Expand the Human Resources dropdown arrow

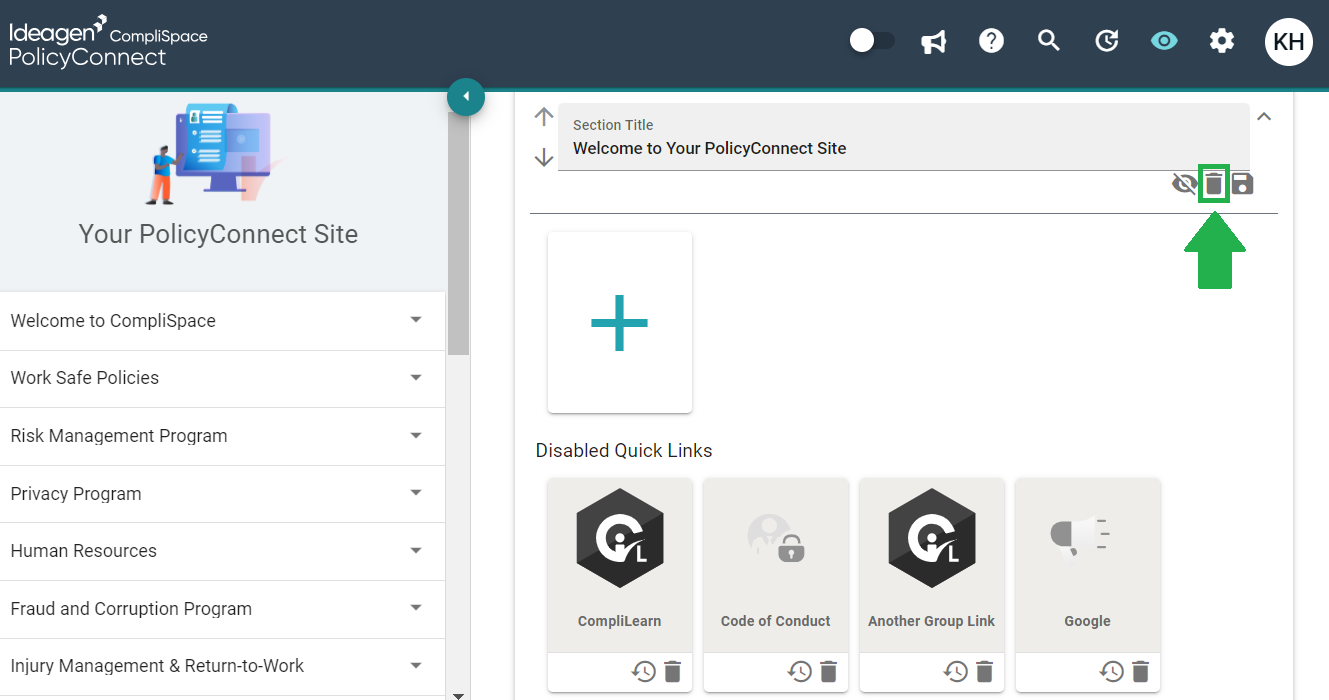tap(416, 550)
